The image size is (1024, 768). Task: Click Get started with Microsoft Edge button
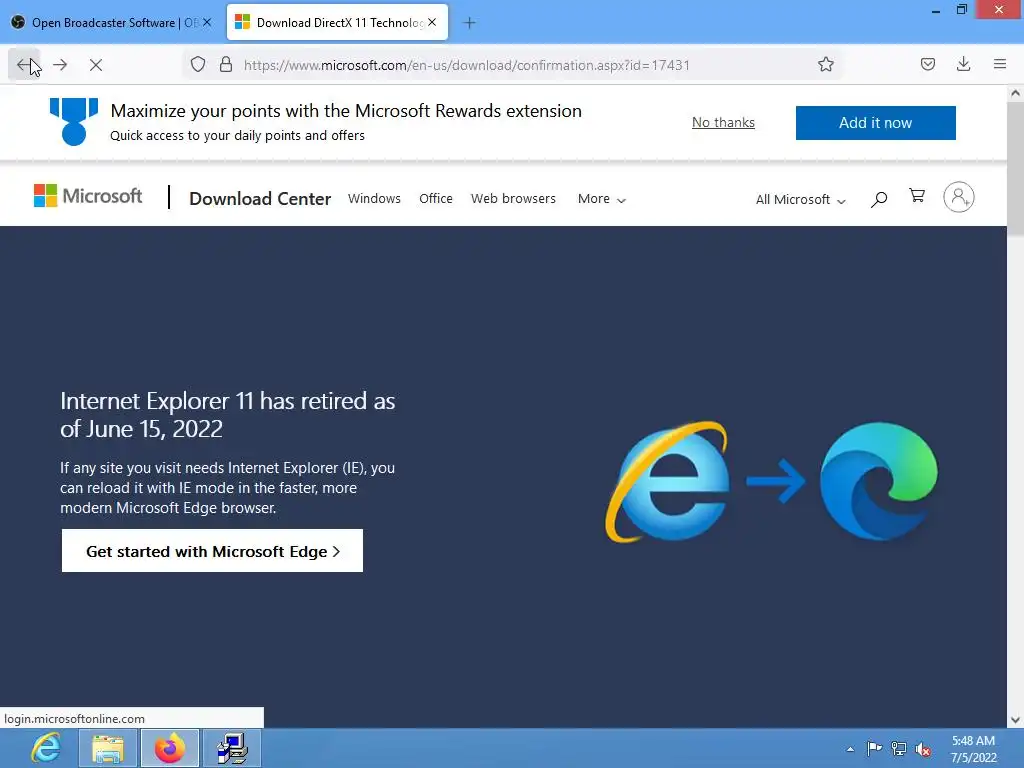pyautogui.click(x=212, y=551)
